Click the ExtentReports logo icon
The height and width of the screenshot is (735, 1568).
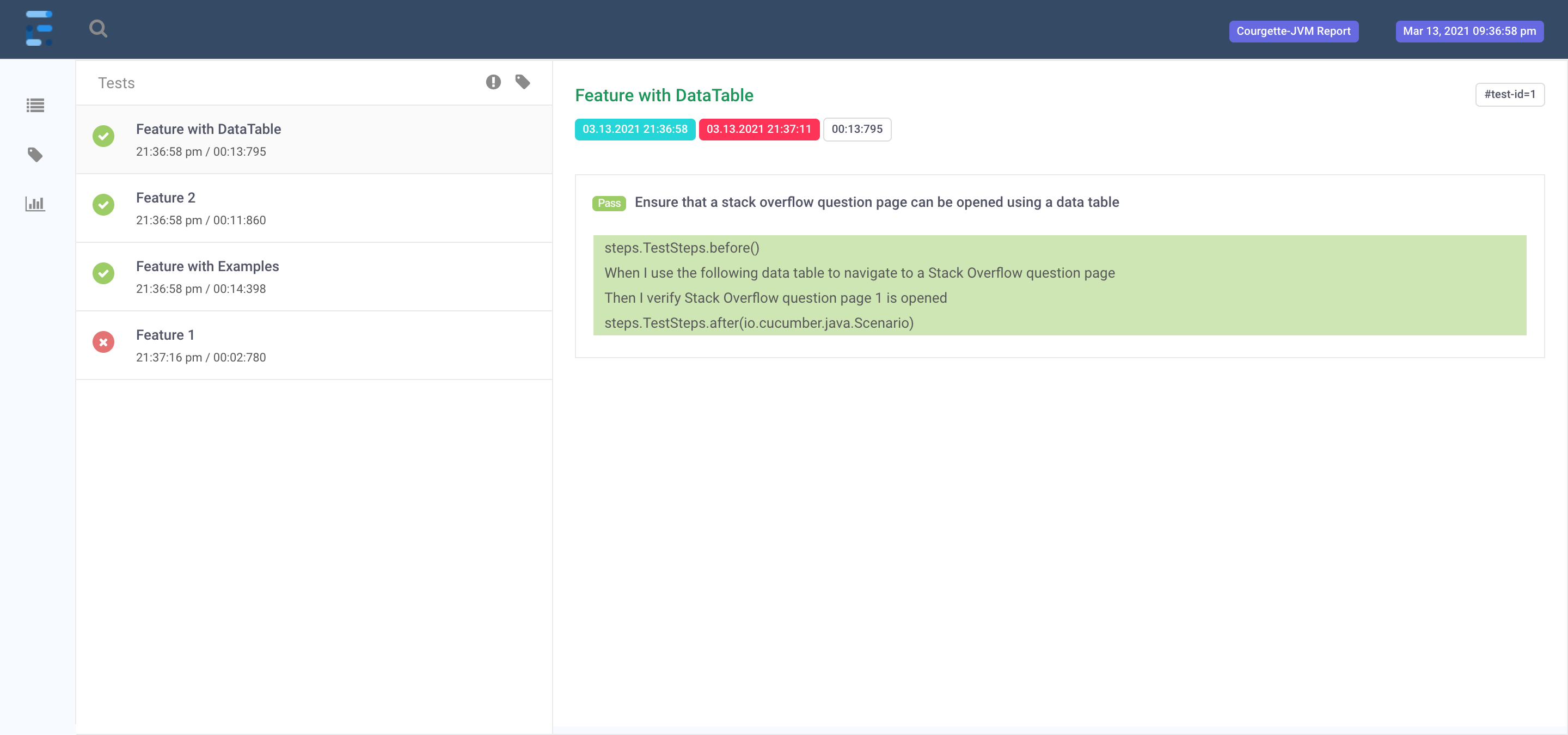tap(39, 29)
